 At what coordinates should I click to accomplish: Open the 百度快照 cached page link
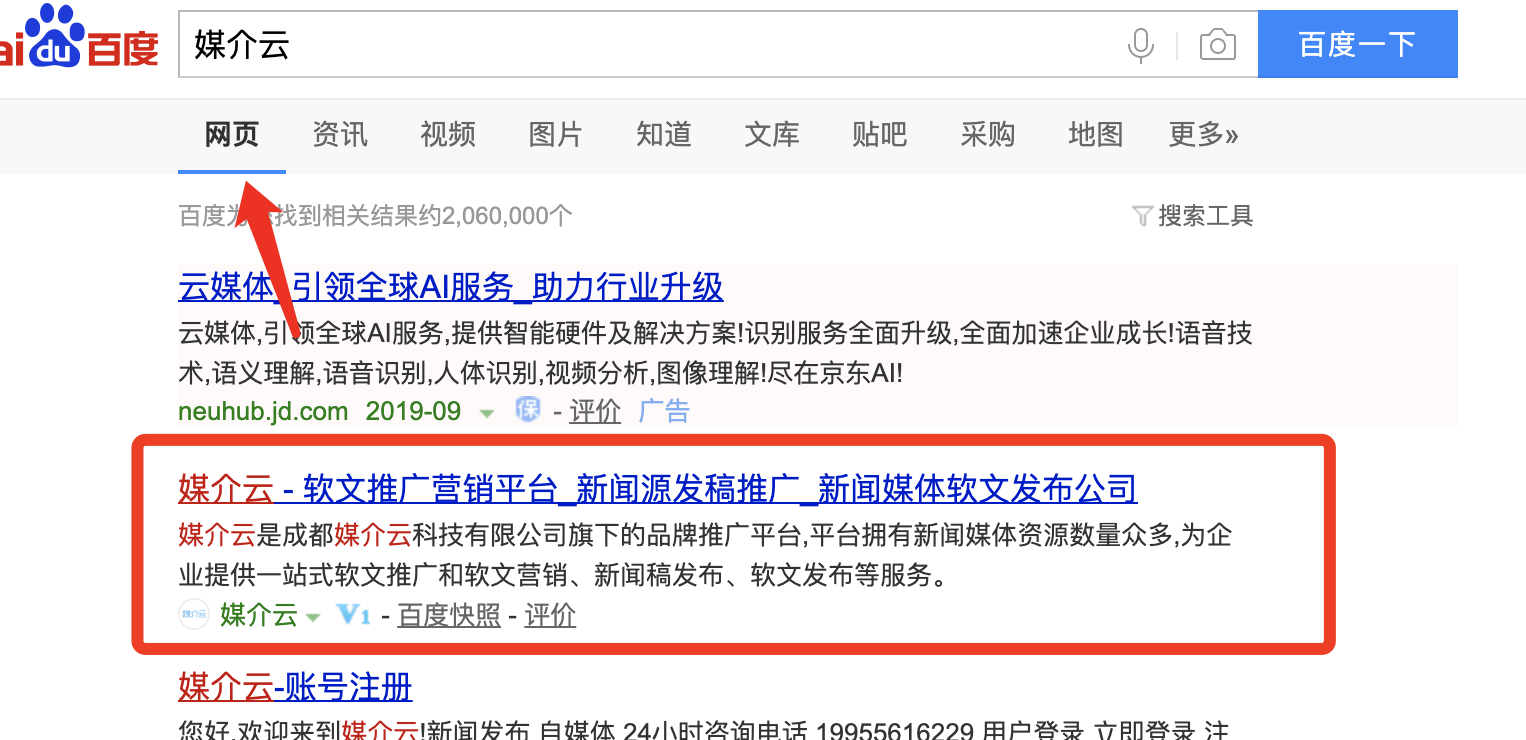pyautogui.click(x=448, y=615)
